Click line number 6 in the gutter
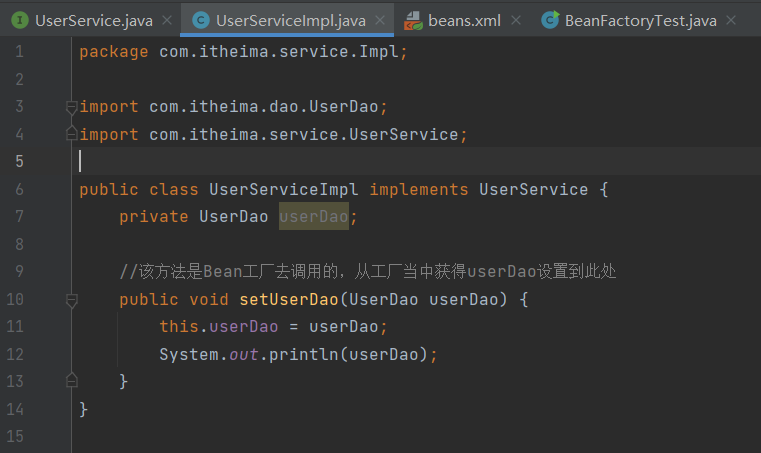The width and height of the screenshot is (761, 453). click(x=20, y=189)
